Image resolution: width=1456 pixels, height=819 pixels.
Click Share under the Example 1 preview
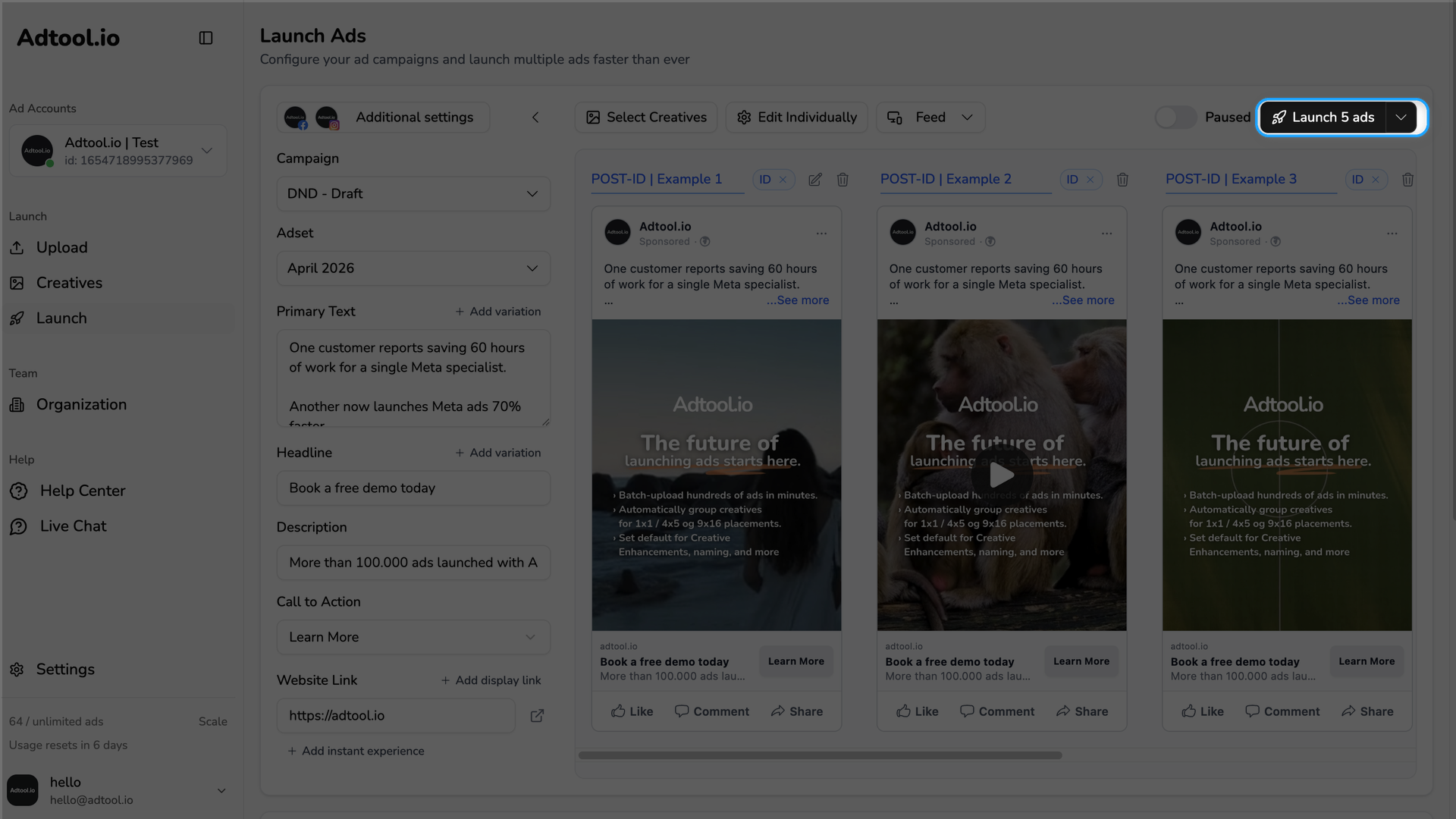pyautogui.click(x=796, y=711)
